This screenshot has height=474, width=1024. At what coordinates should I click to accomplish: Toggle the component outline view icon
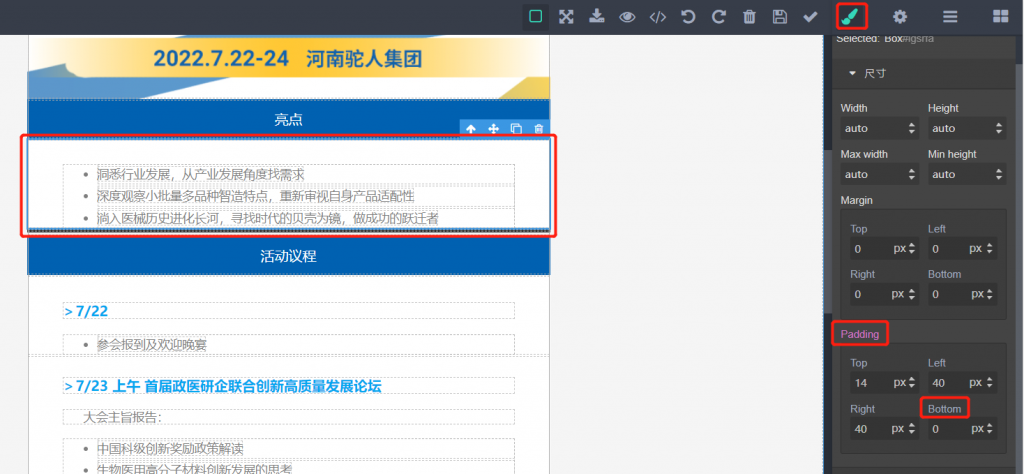536,16
